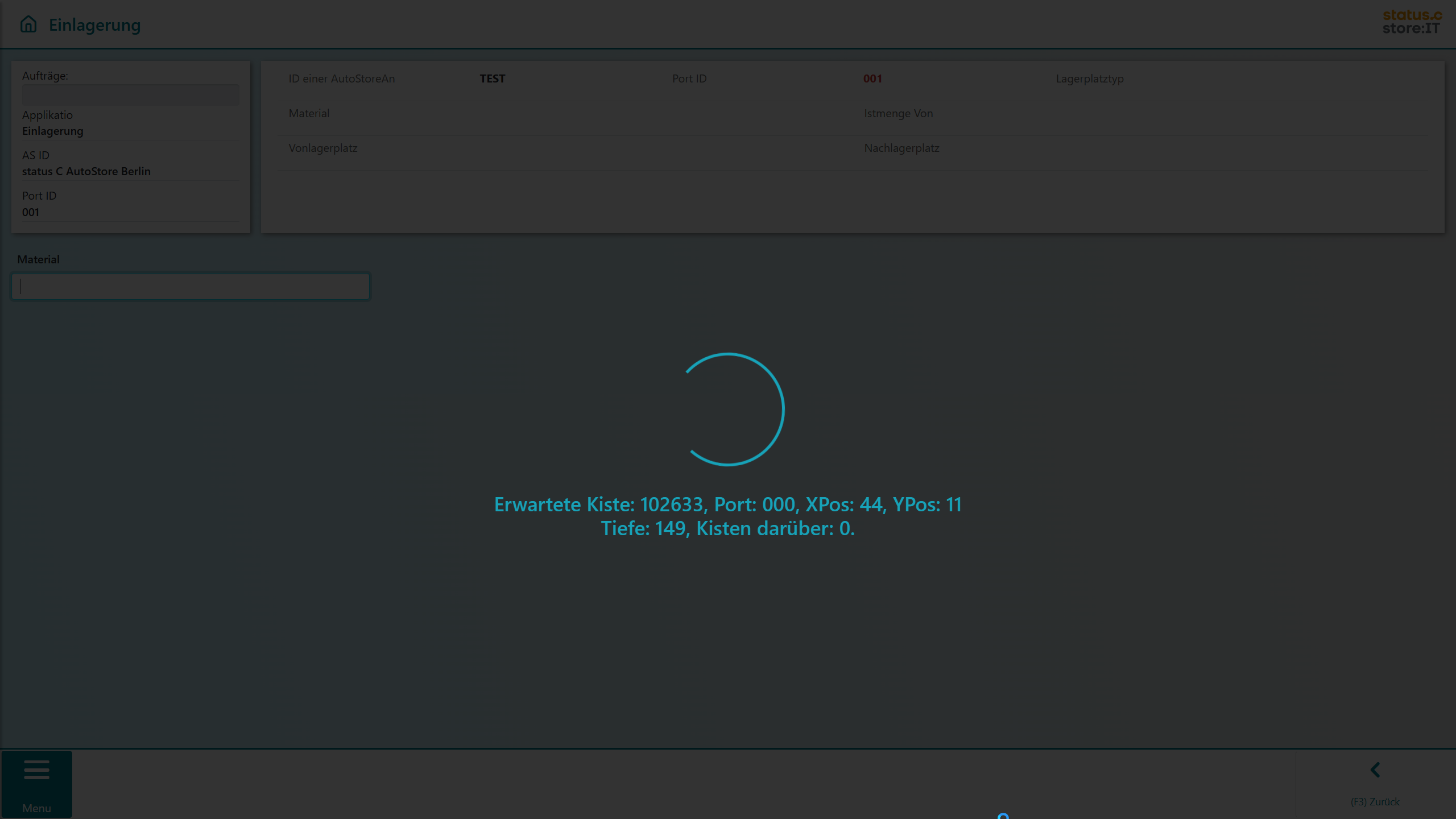Click the Lagerplatztyp field label

tap(1089, 79)
